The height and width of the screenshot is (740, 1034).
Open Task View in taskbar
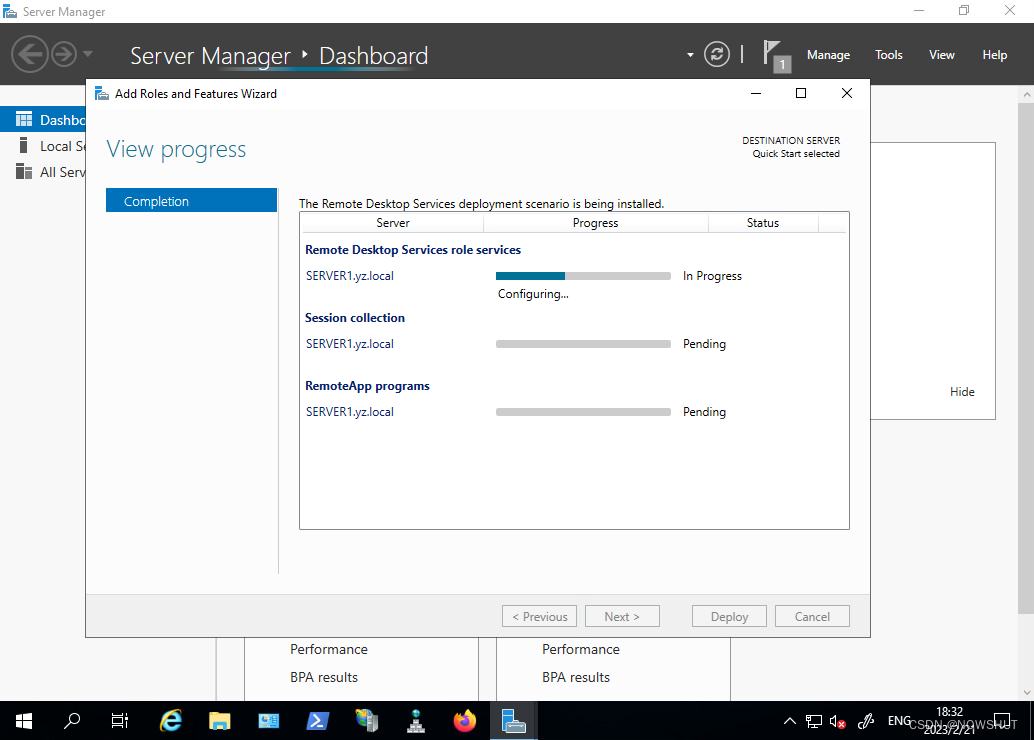pos(120,721)
